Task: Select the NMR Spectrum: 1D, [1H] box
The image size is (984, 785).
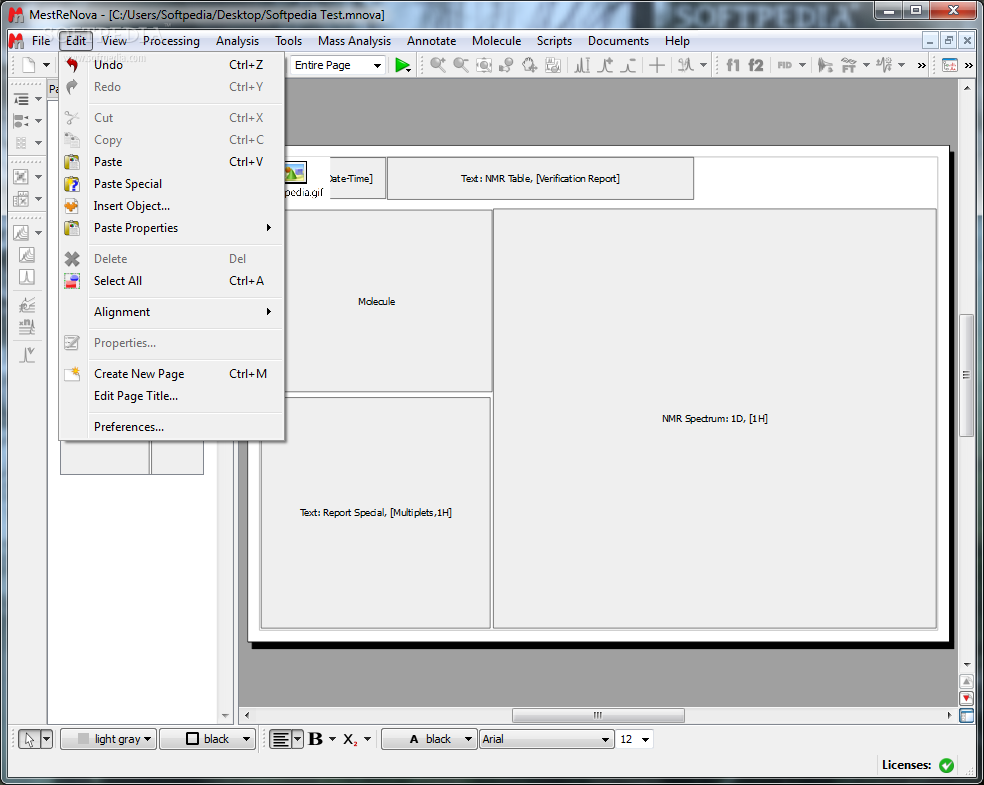Action: coord(715,419)
